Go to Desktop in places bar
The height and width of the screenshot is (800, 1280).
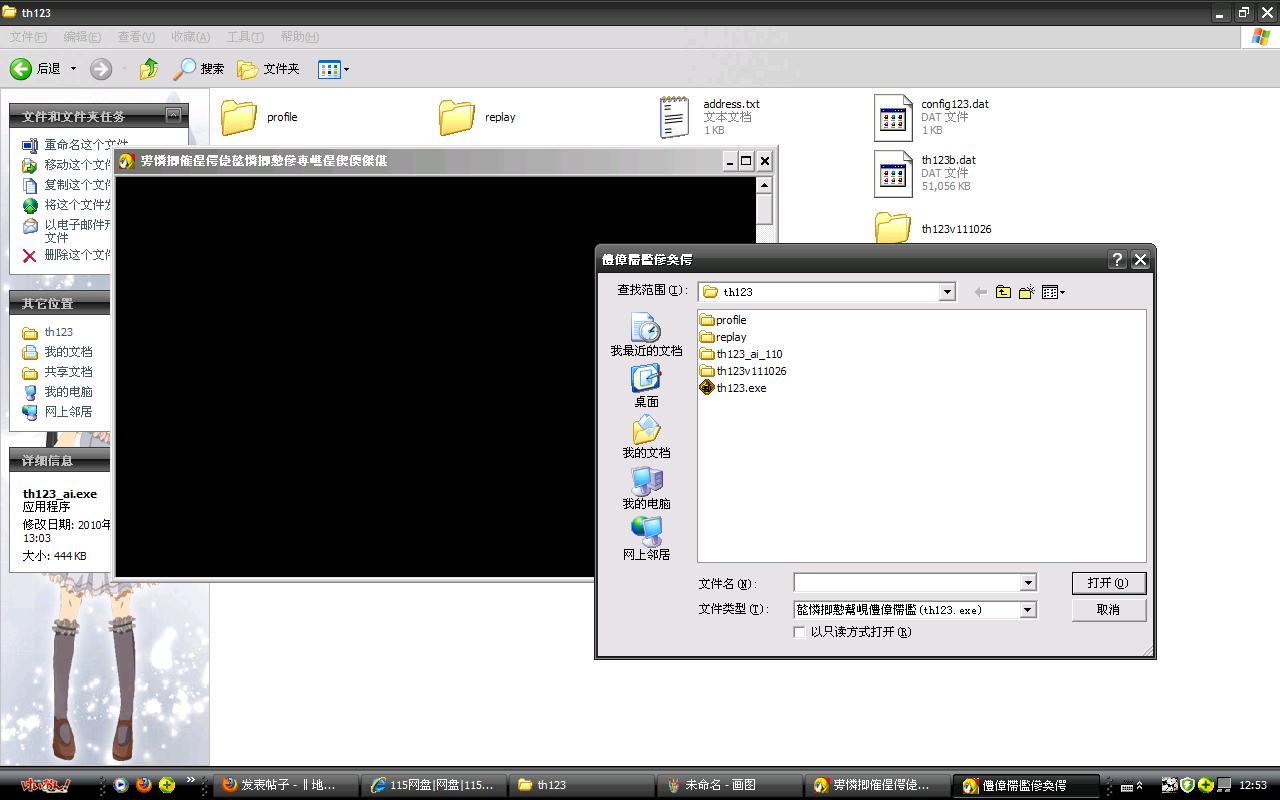coord(646,386)
